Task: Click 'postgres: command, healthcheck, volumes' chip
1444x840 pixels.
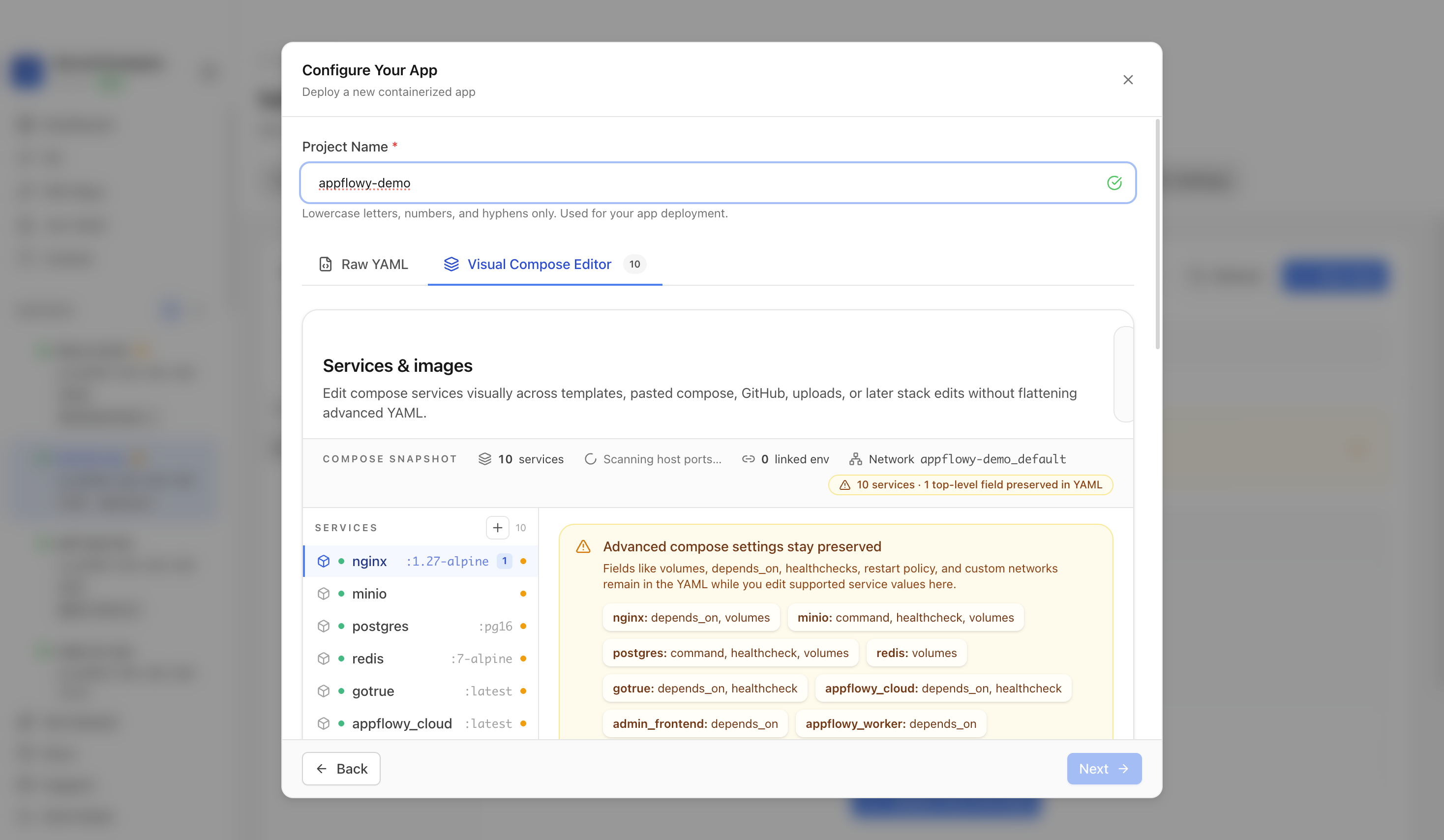Action: click(730, 653)
